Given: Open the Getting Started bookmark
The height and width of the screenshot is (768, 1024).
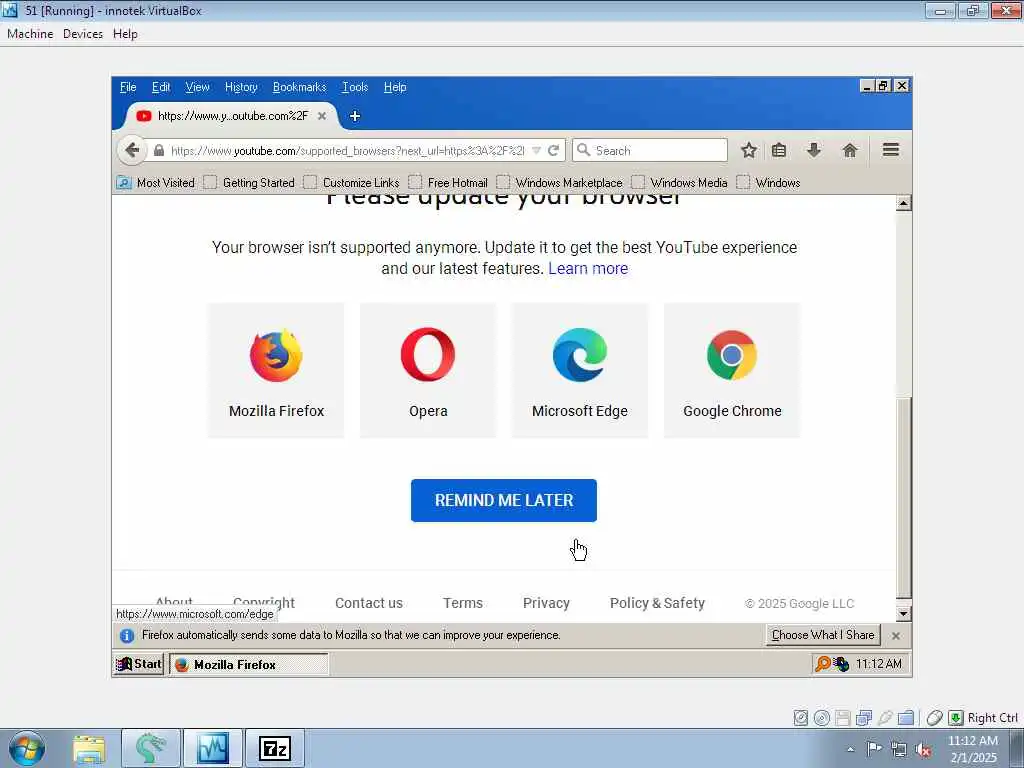Looking at the screenshot, I should (x=249, y=183).
